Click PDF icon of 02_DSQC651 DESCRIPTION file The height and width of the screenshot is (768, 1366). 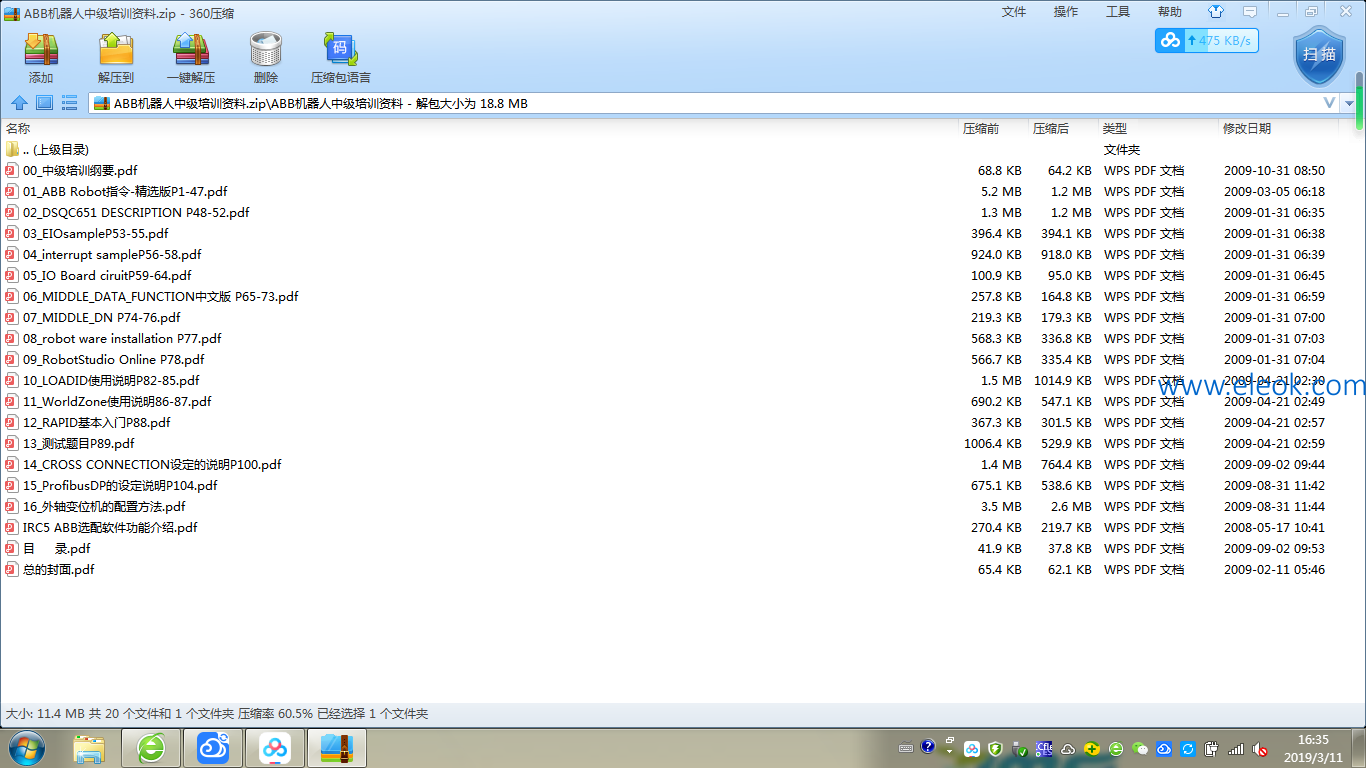(x=12, y=212)
